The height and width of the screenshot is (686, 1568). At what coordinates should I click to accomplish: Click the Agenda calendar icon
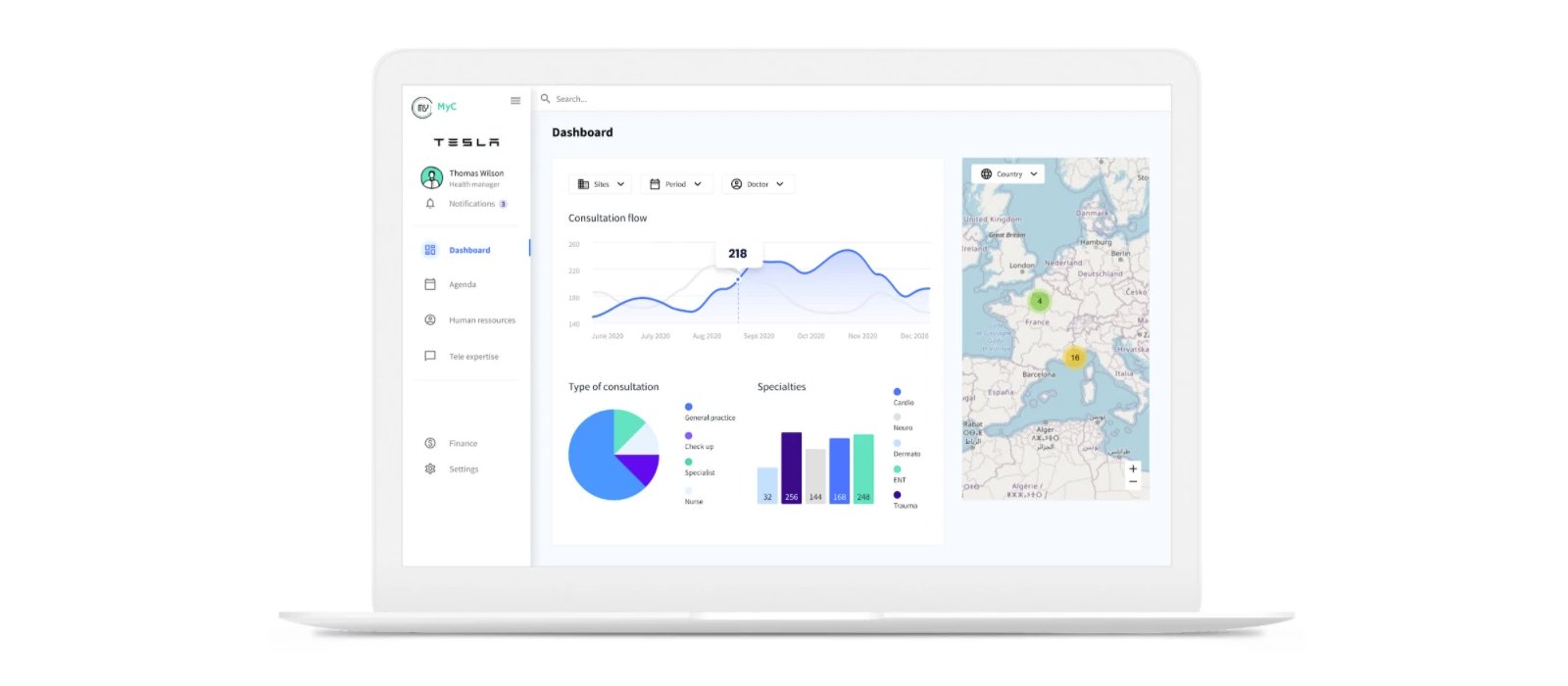coord(430,284)
